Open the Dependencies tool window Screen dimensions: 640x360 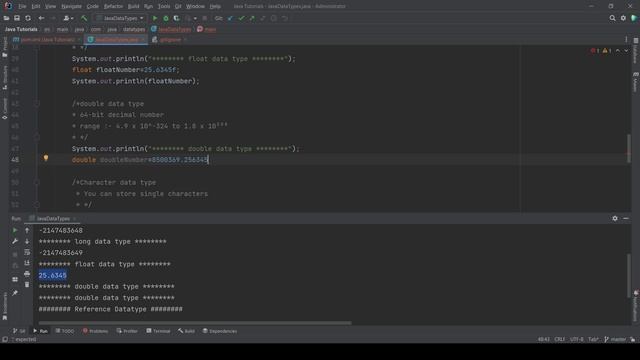pos(220,331)
